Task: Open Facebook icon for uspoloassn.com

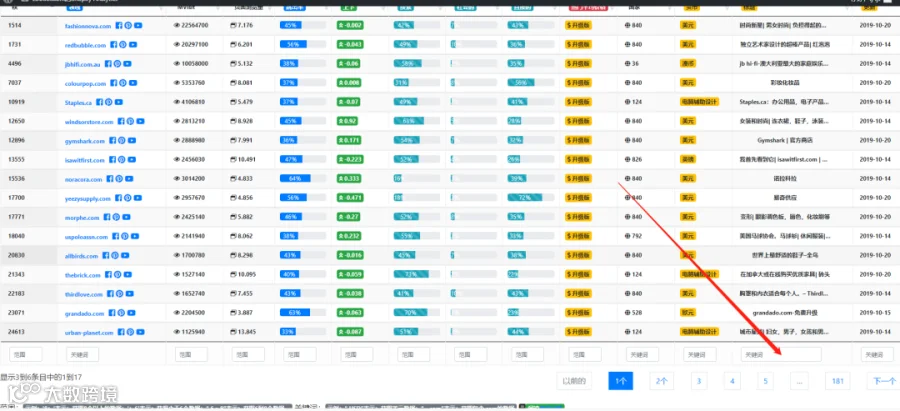Action: (x=115, y=236)
